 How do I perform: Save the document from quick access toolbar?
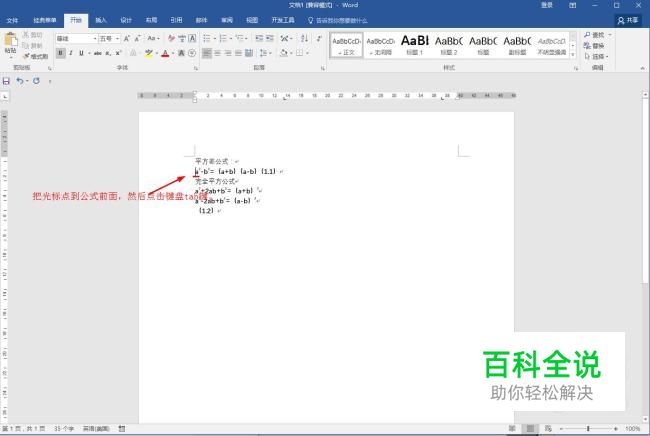coord(6,81)
